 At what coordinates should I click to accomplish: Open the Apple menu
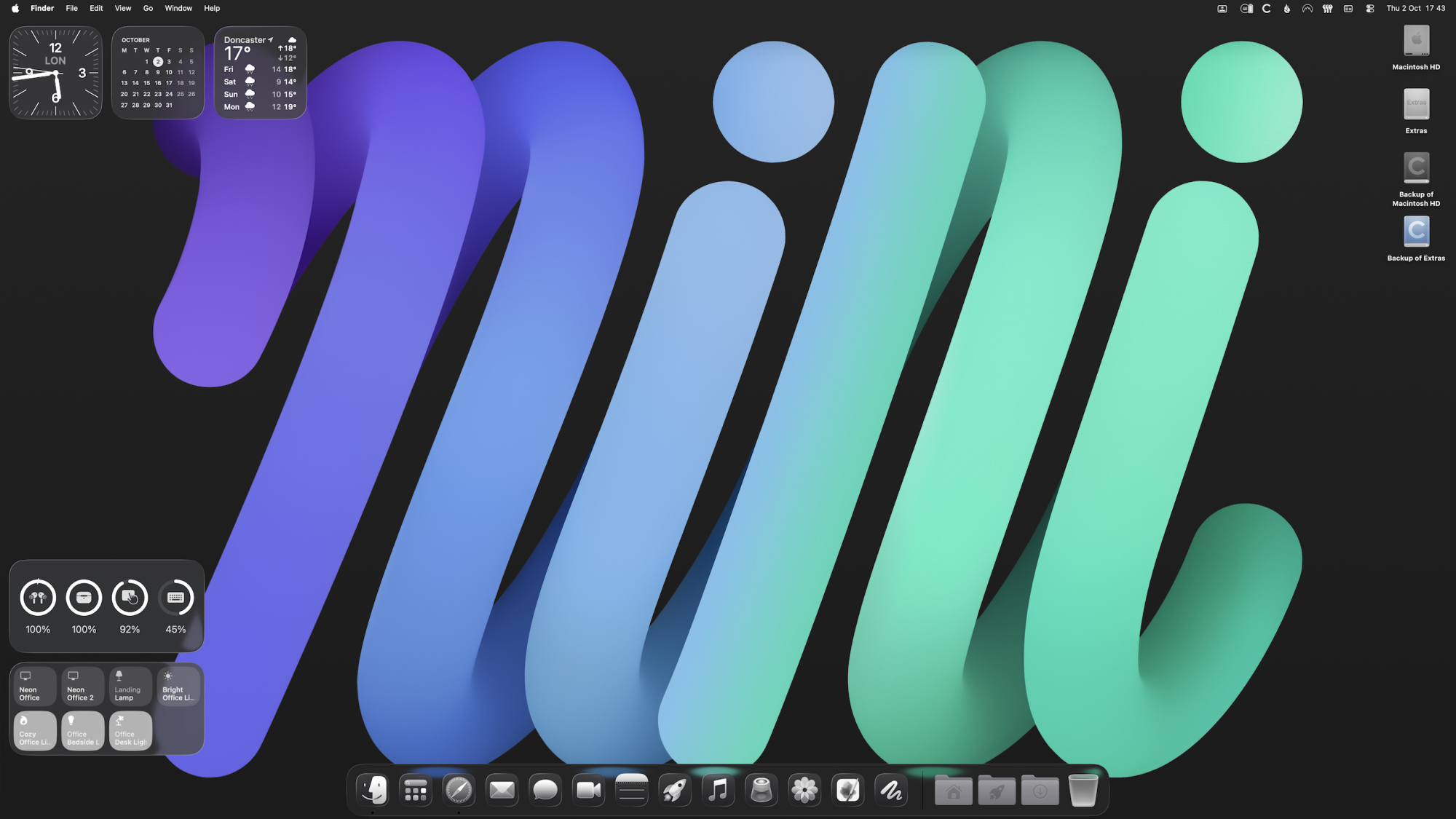pyautogui.click(x=15, y=9)
